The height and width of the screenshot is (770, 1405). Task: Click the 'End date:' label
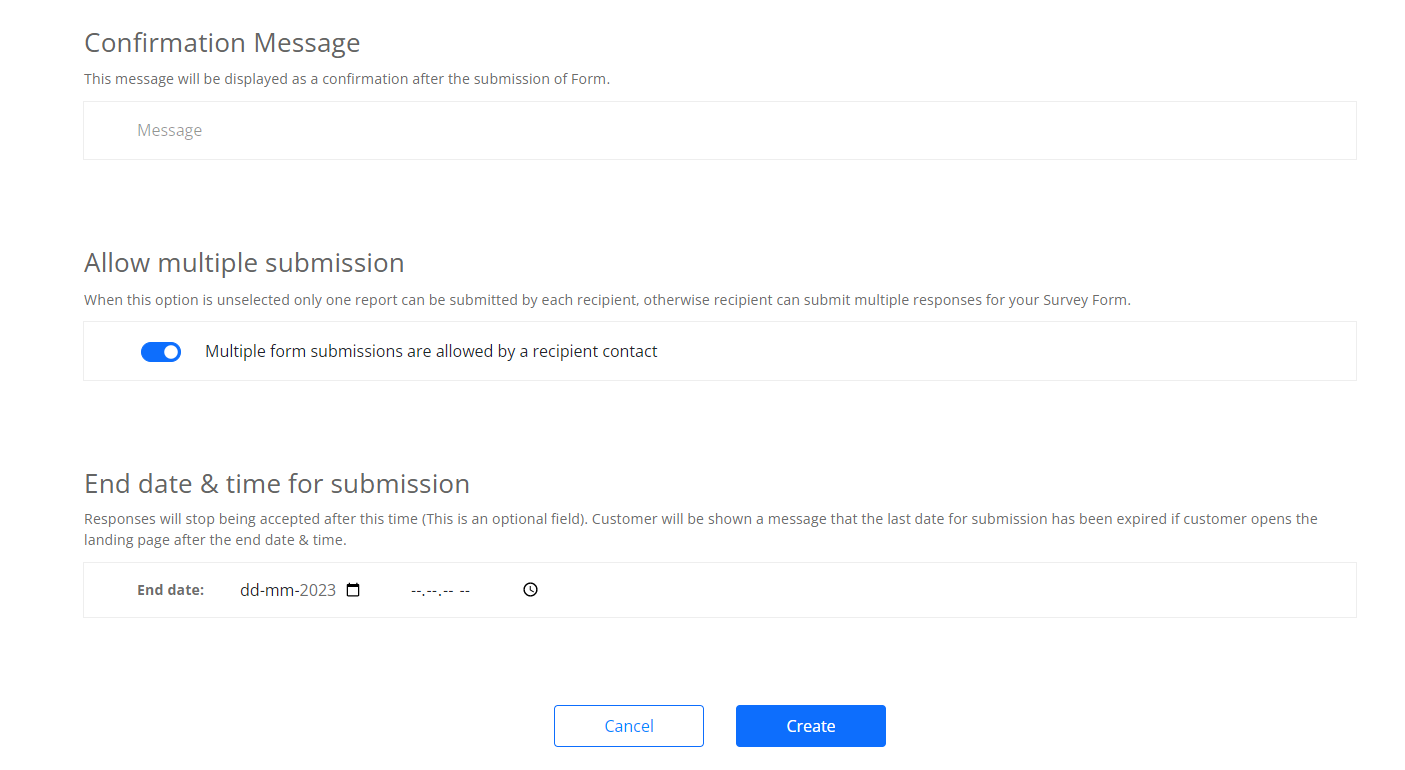(x=170, y=590)
